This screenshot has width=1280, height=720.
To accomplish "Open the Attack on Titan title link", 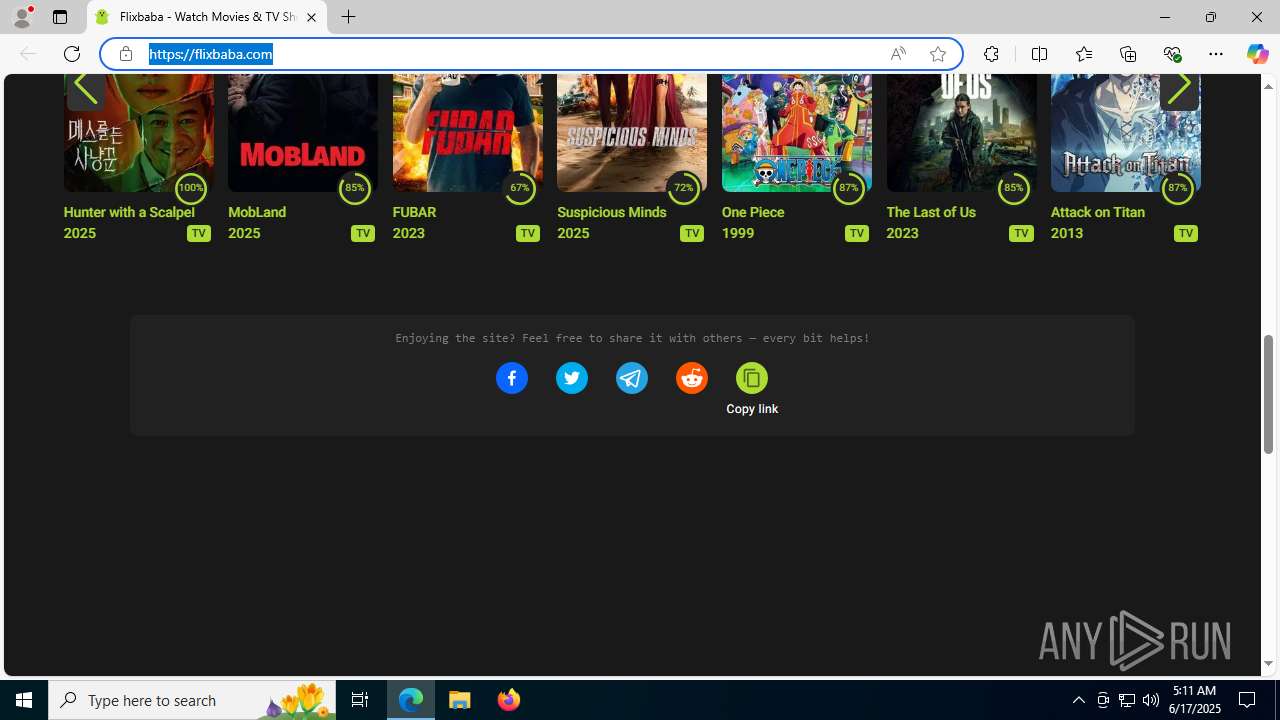I will (x=1097, y=212).
